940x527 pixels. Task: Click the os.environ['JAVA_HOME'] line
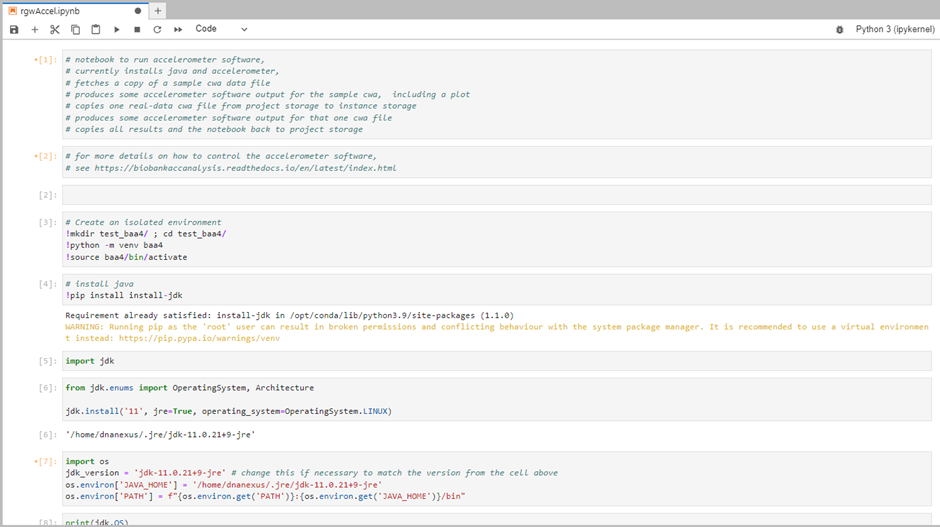click(x=224, y=484)
